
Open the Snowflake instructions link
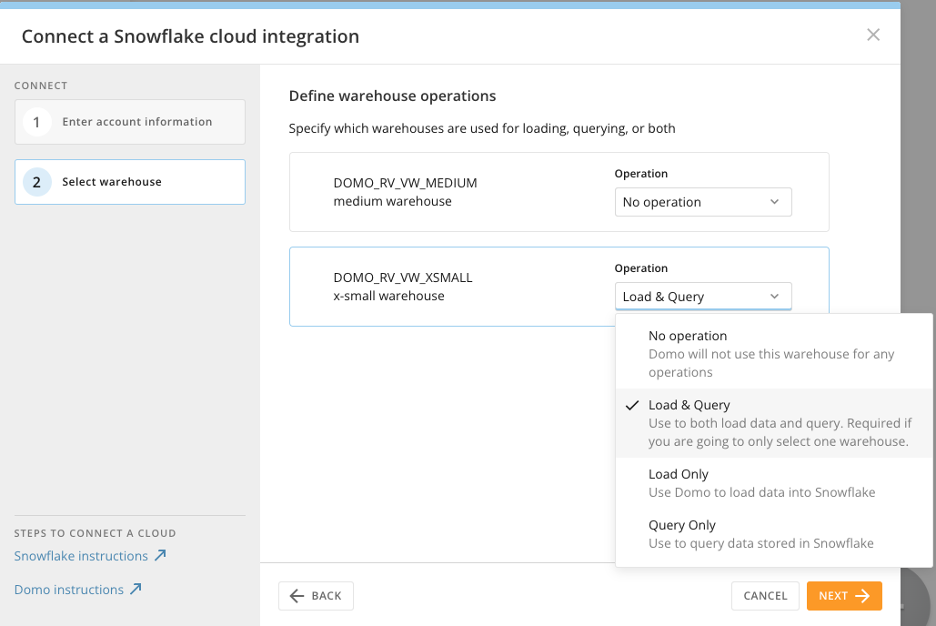(81, 556)
